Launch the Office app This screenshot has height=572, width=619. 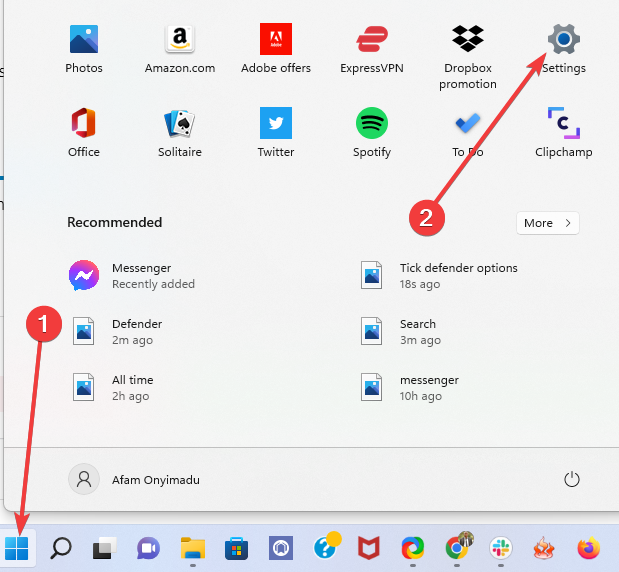tap(84, 132)
